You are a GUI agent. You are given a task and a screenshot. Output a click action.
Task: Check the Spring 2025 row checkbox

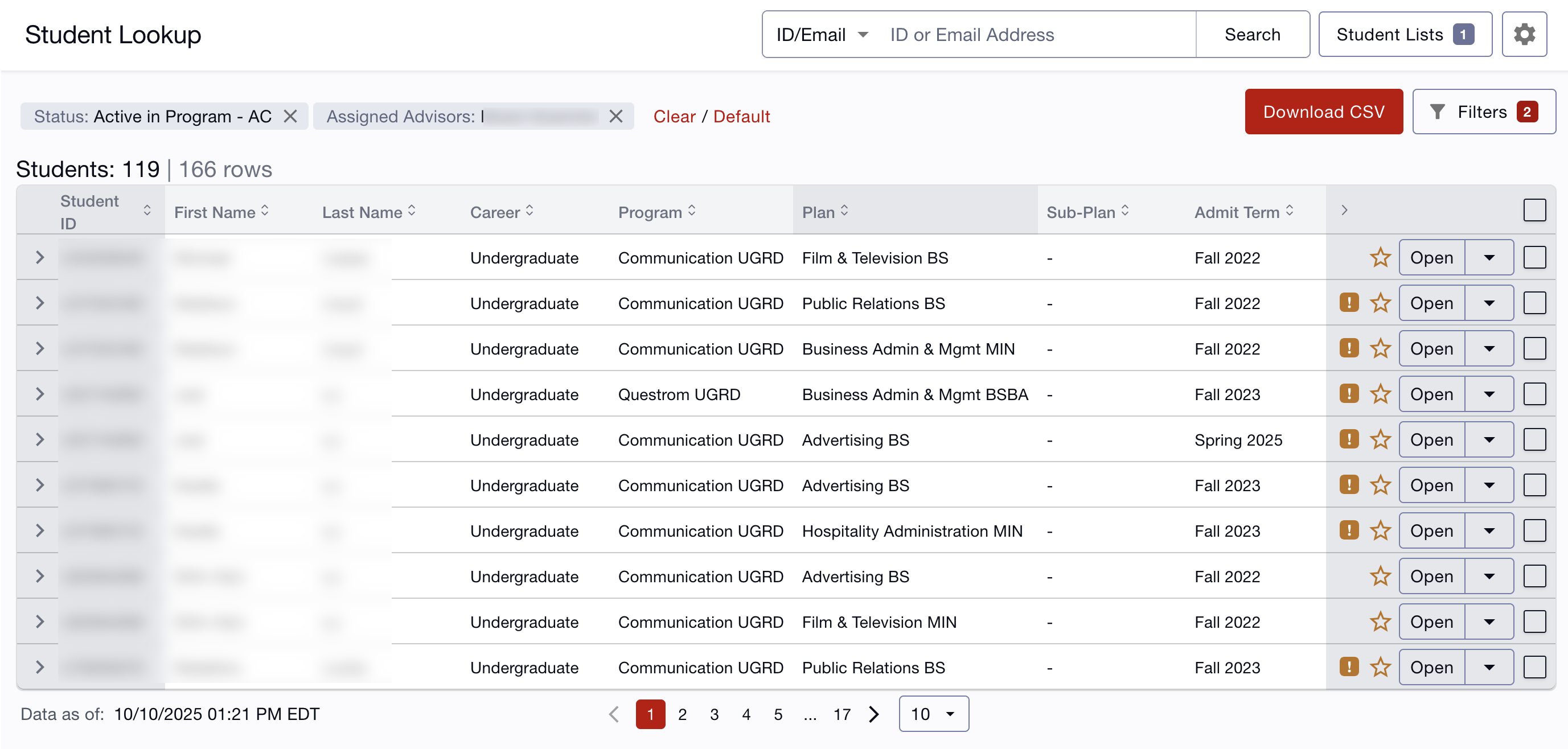[1534, 440]
